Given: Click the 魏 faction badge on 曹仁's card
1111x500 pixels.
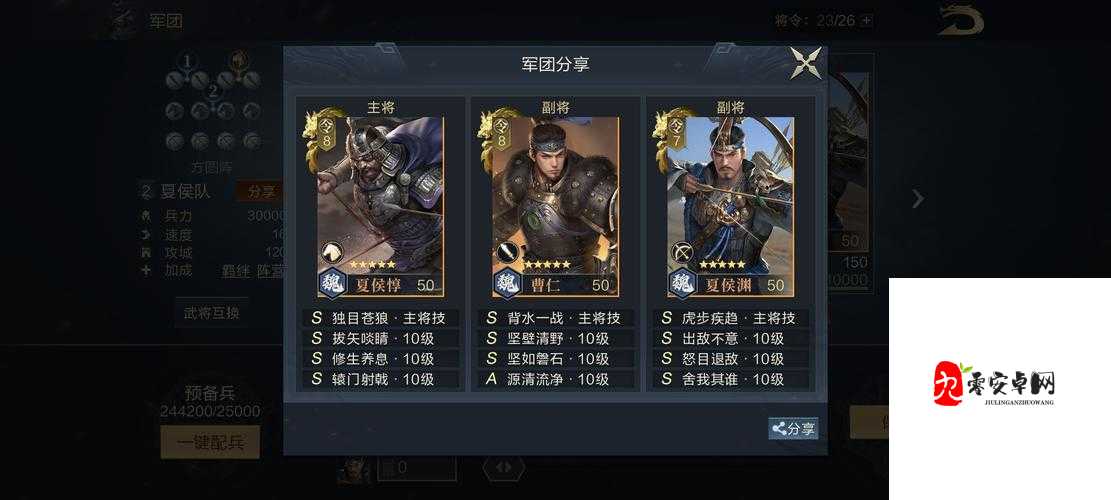Looking at the screenshot, I should point(508,284).
